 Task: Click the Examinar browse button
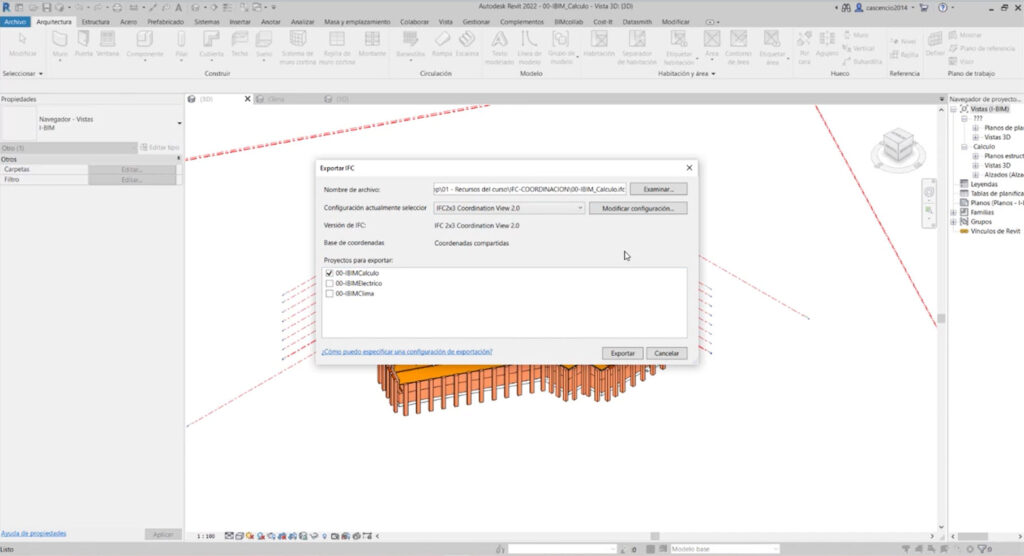click(x=657, y=189)
